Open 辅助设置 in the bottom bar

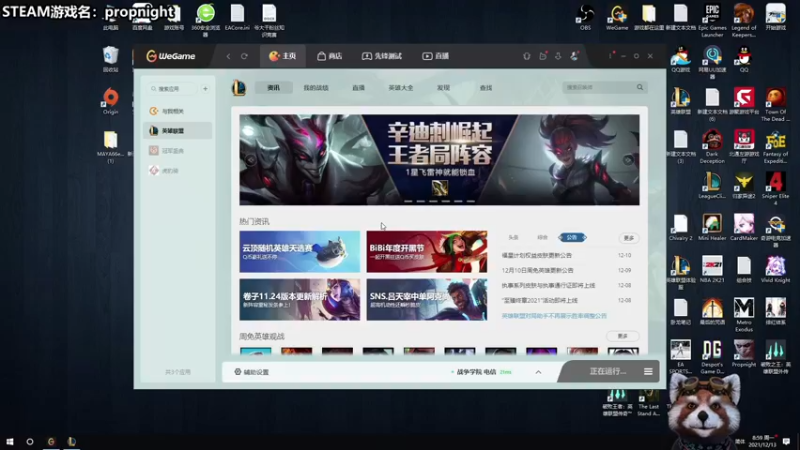(252, 372)
